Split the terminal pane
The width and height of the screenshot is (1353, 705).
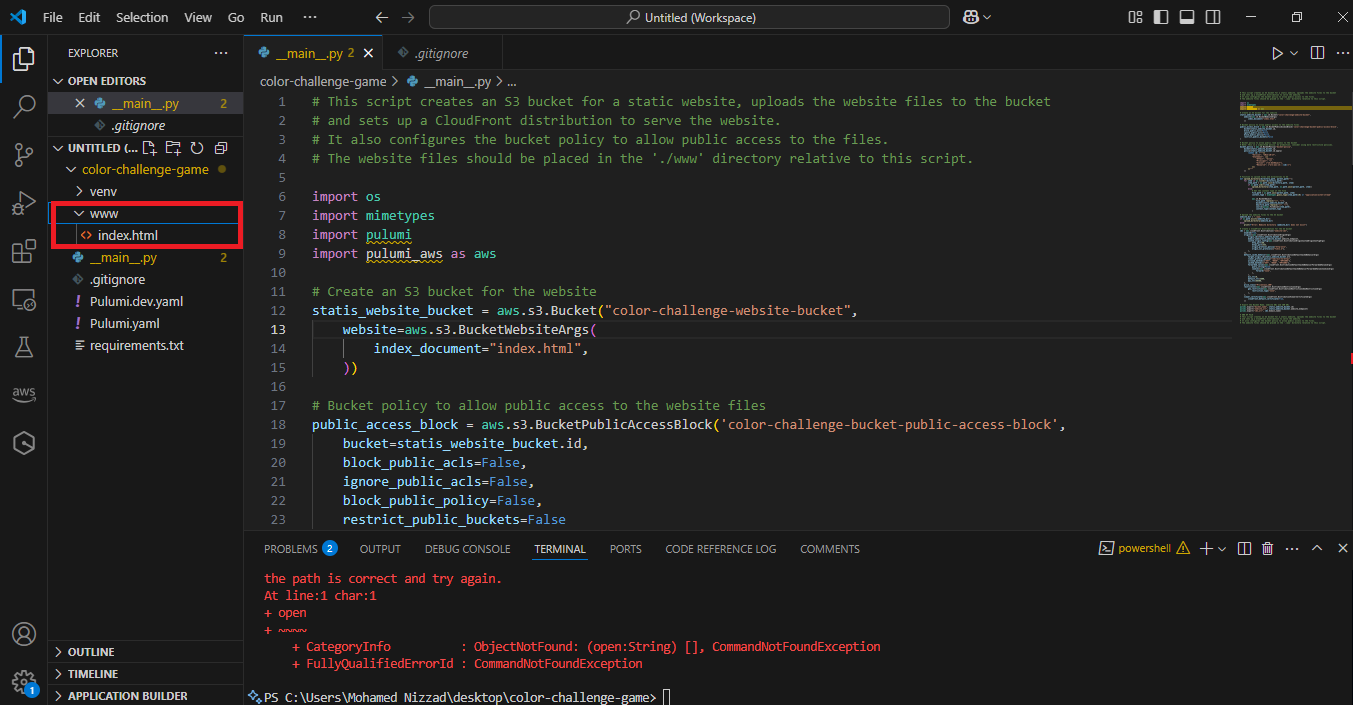pos(1244,548)
